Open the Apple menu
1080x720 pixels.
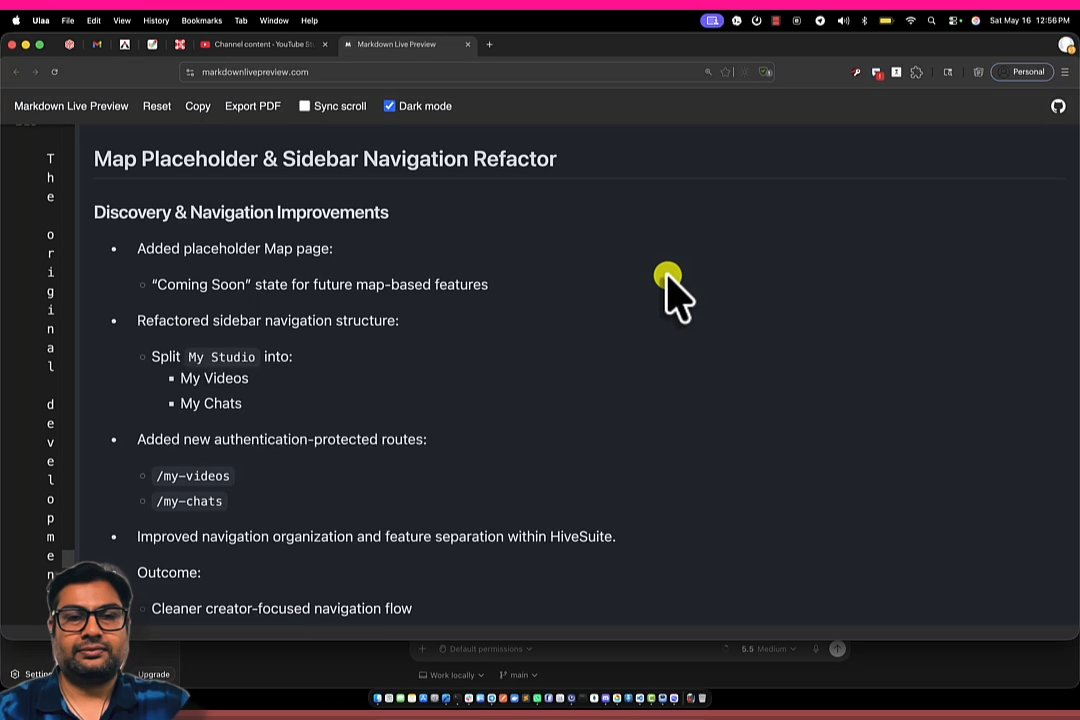click(x=16, y=20)
